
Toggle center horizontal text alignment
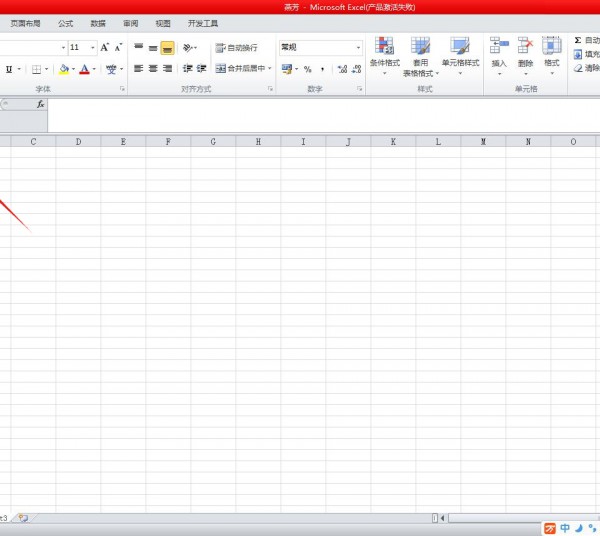pos(153,69)
